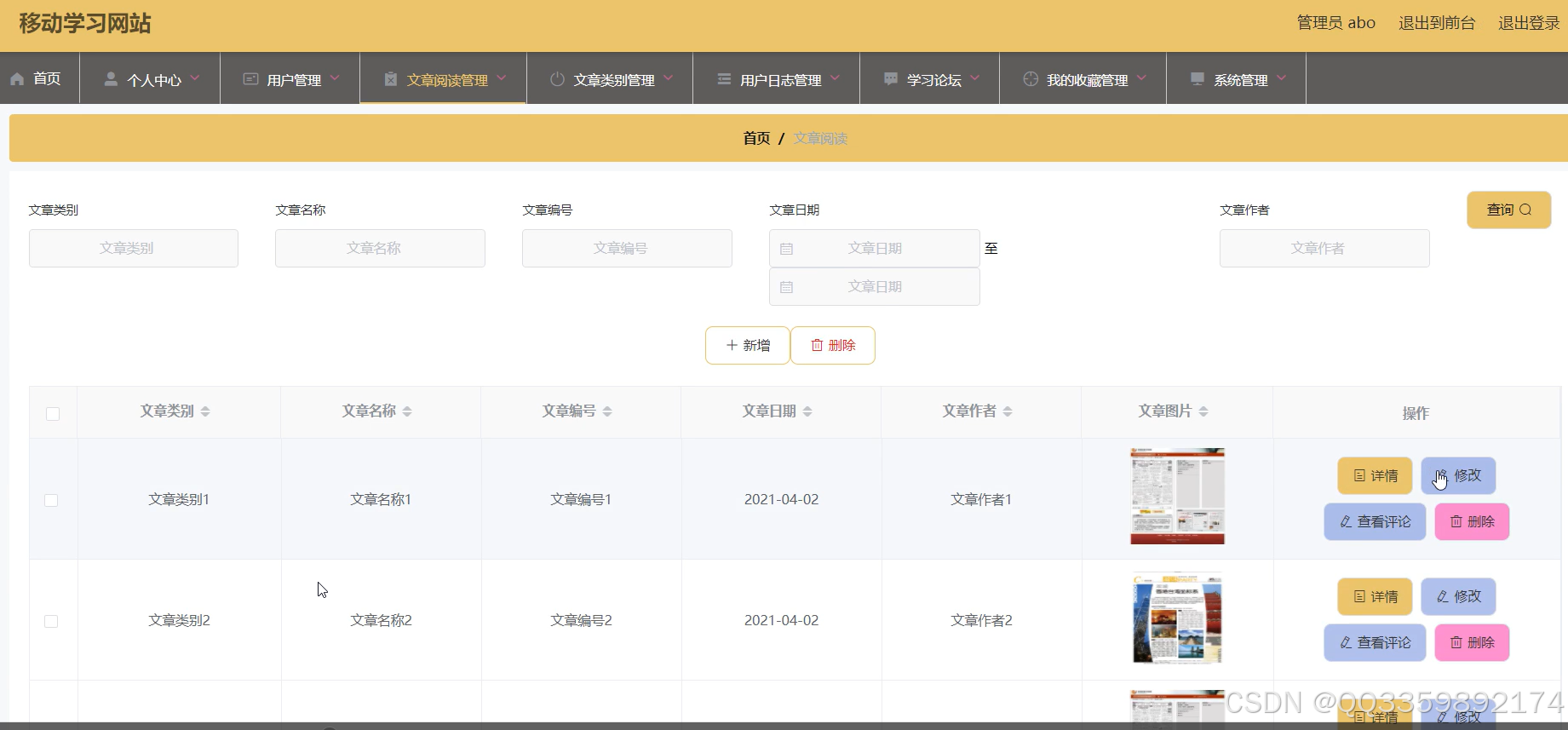This screenshot has height=730, width=1568.
Task: Sort by 文章编号 column arrows
Action: click(607, 411)
